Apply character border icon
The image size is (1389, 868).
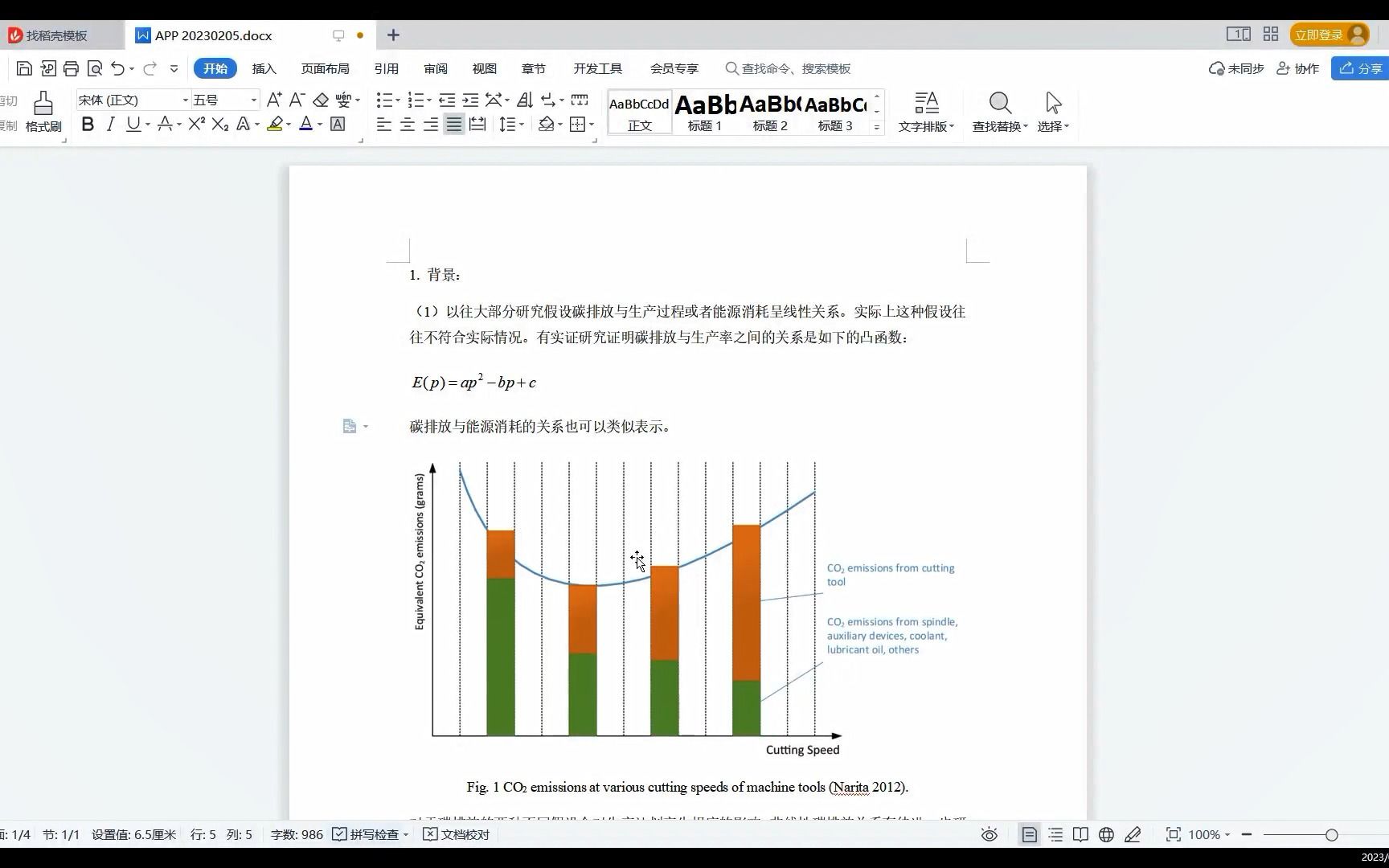(x=338, y=124)
